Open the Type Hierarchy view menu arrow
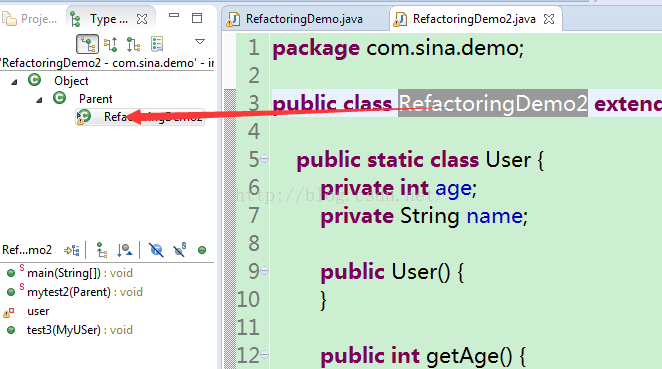Image resolution: width=662 pixels, height=369 pixels. pyautogui.click(x=200, y=41)
